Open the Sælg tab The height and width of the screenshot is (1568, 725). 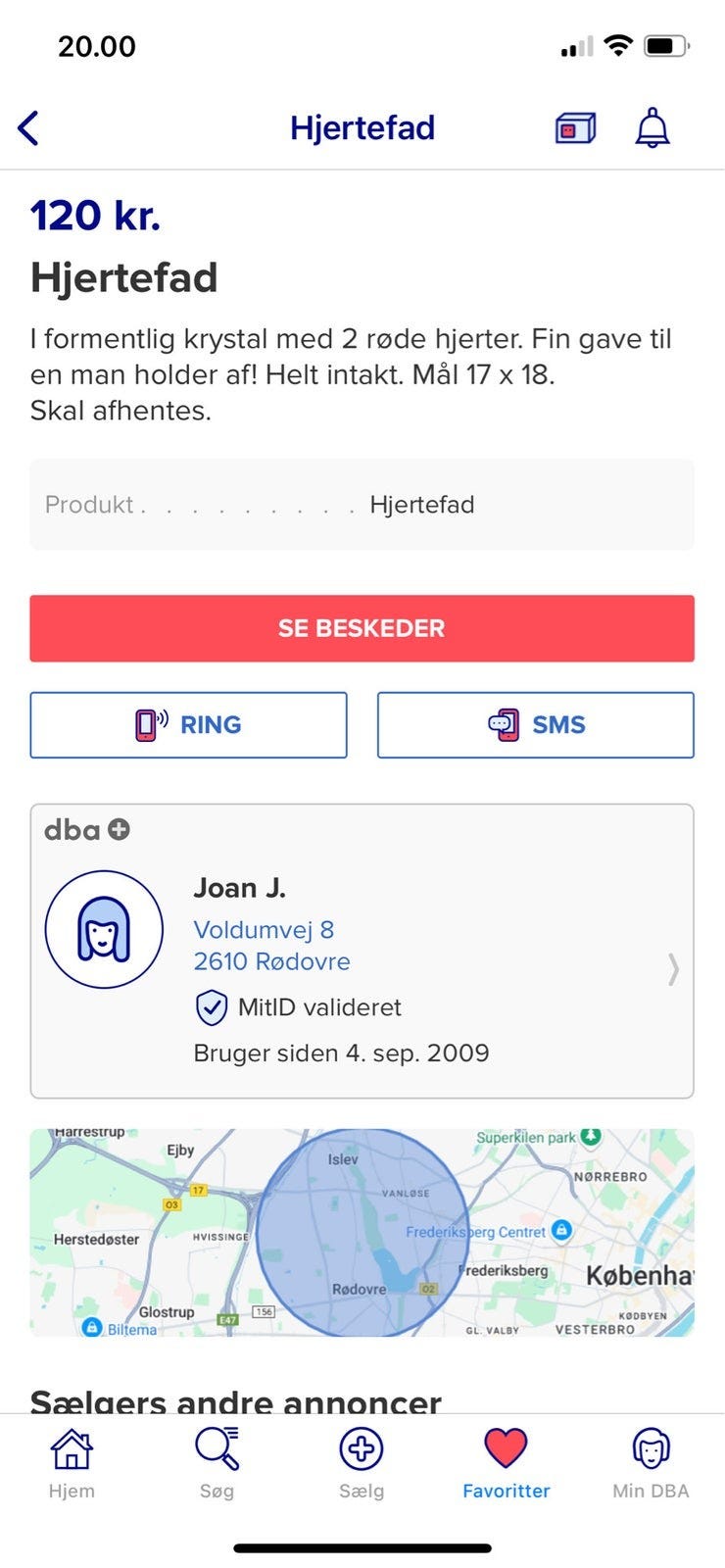pyautogui.click(x=362, y=1463)
